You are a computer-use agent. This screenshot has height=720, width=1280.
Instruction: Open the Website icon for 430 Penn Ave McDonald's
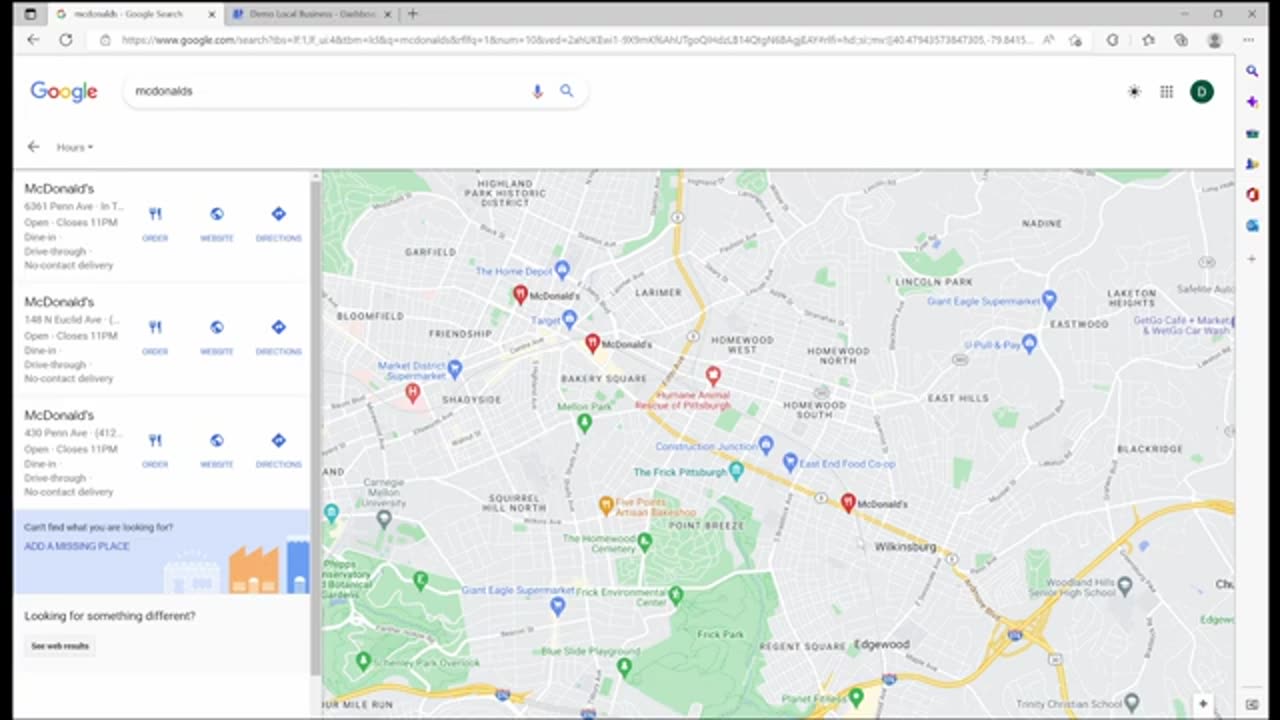pyautogui.click(x=217, y=440)
